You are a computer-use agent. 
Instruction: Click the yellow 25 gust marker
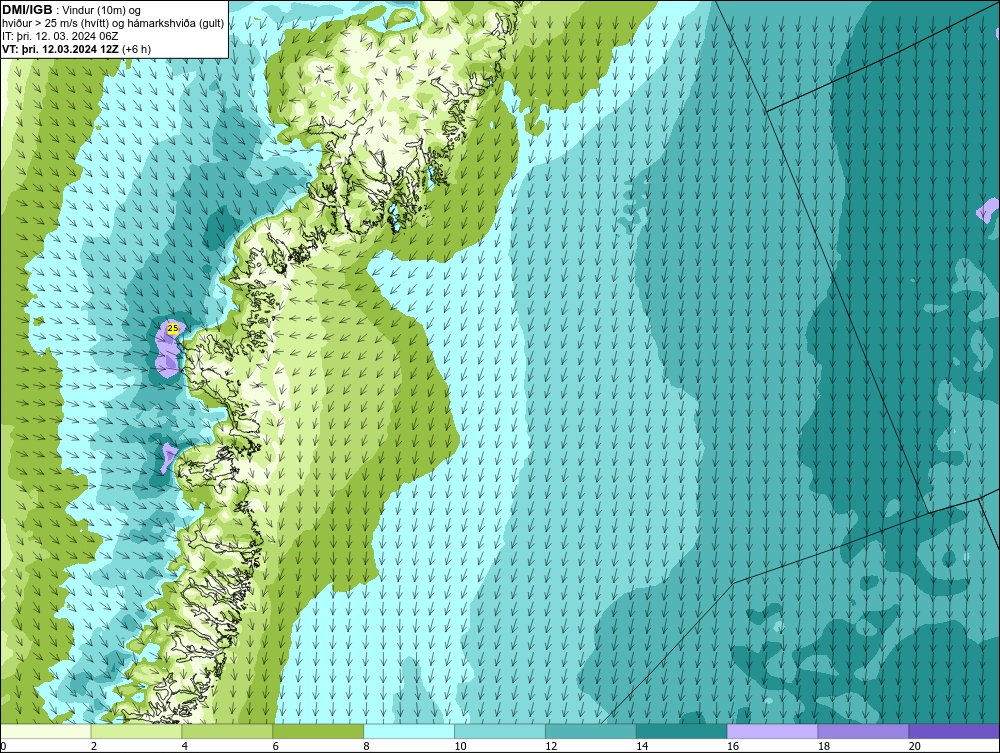point(172,328)
